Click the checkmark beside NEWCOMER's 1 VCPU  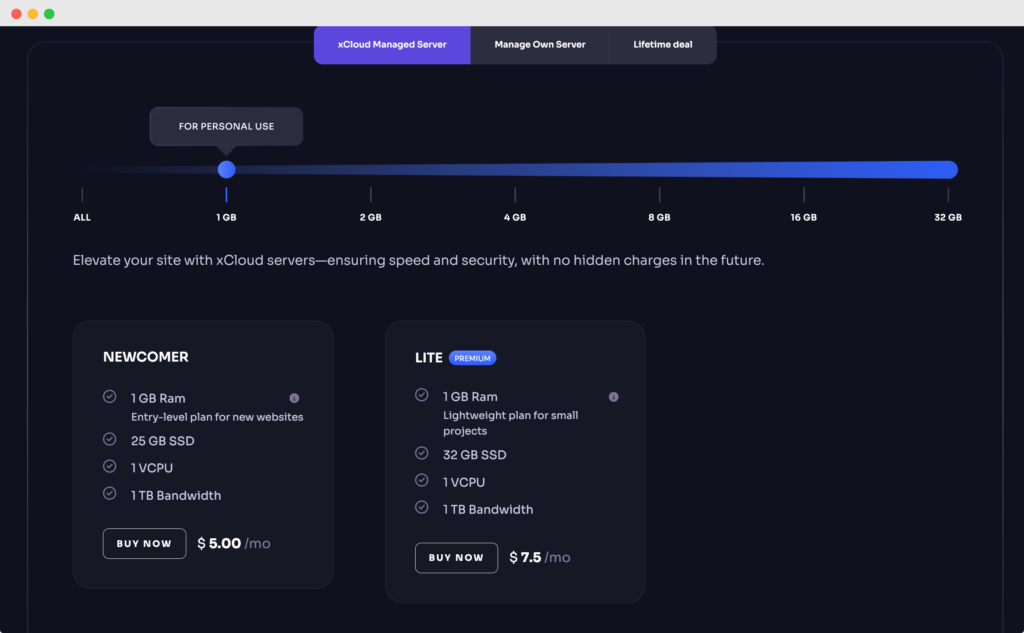tap(110, 466)
